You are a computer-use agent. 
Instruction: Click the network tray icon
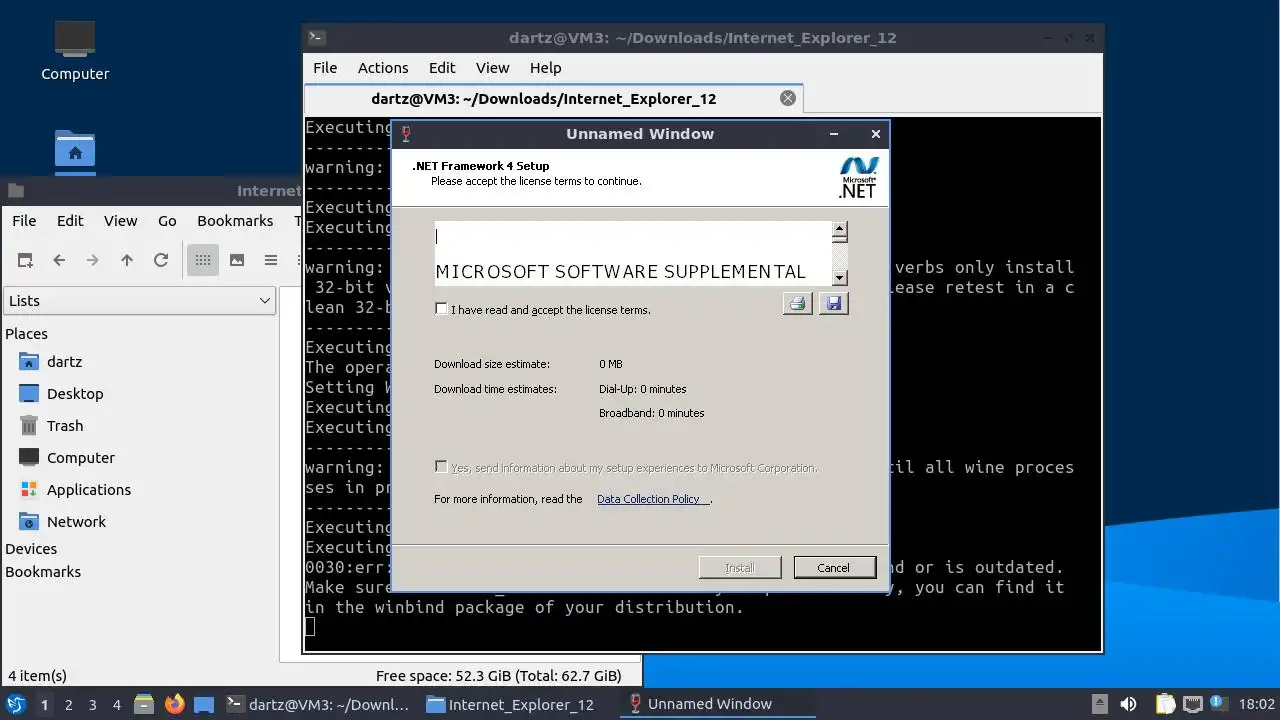click(x=1192, y=704)
